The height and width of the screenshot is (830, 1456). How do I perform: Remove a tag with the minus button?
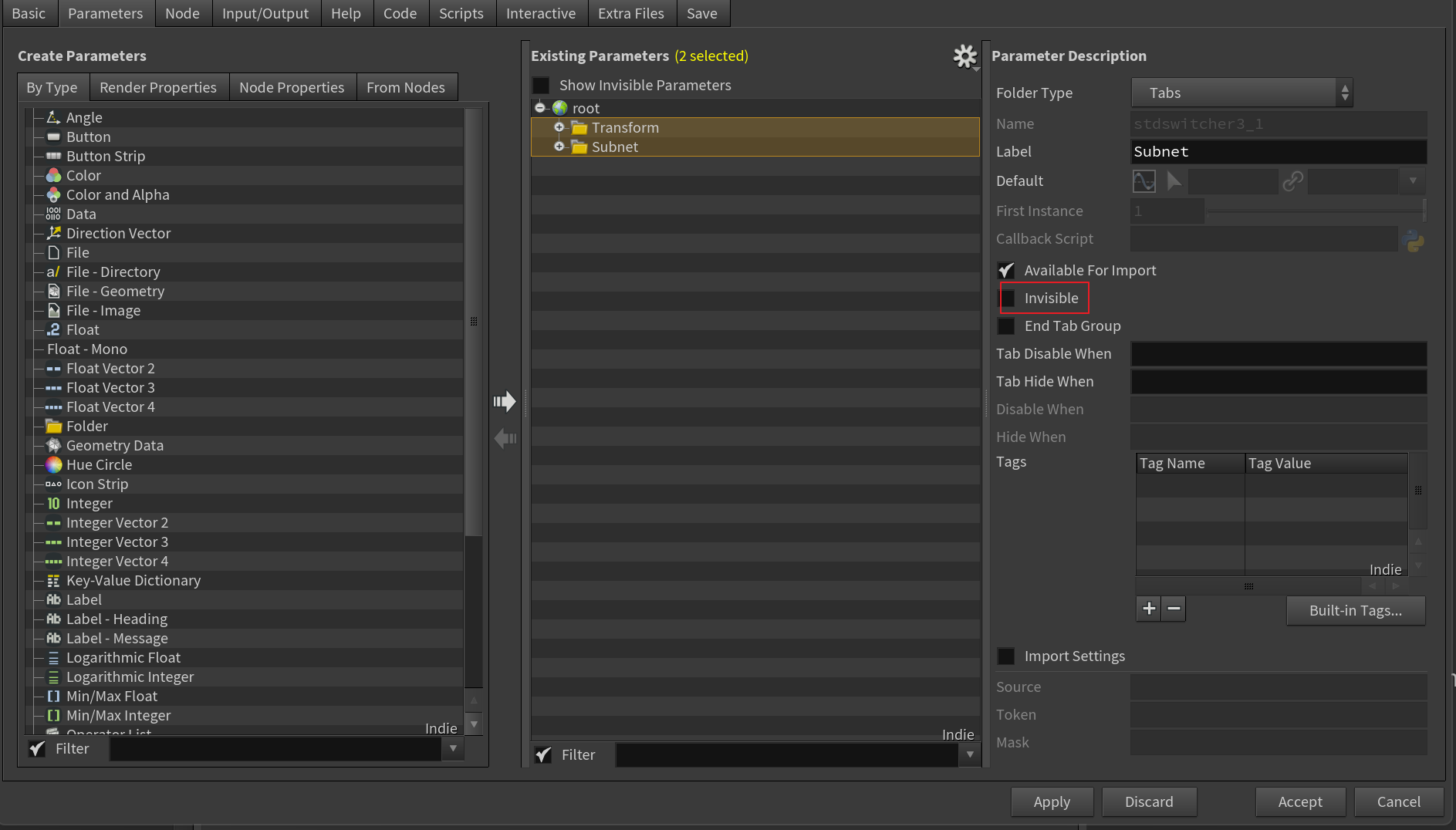pos(1174,609)
